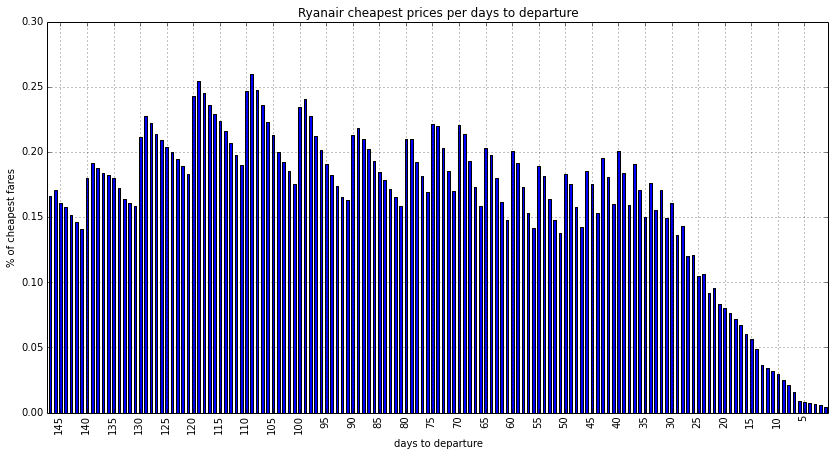Select the x-axis tick label 105
Screen dimensions: 835x456
[x=272, y=426]
